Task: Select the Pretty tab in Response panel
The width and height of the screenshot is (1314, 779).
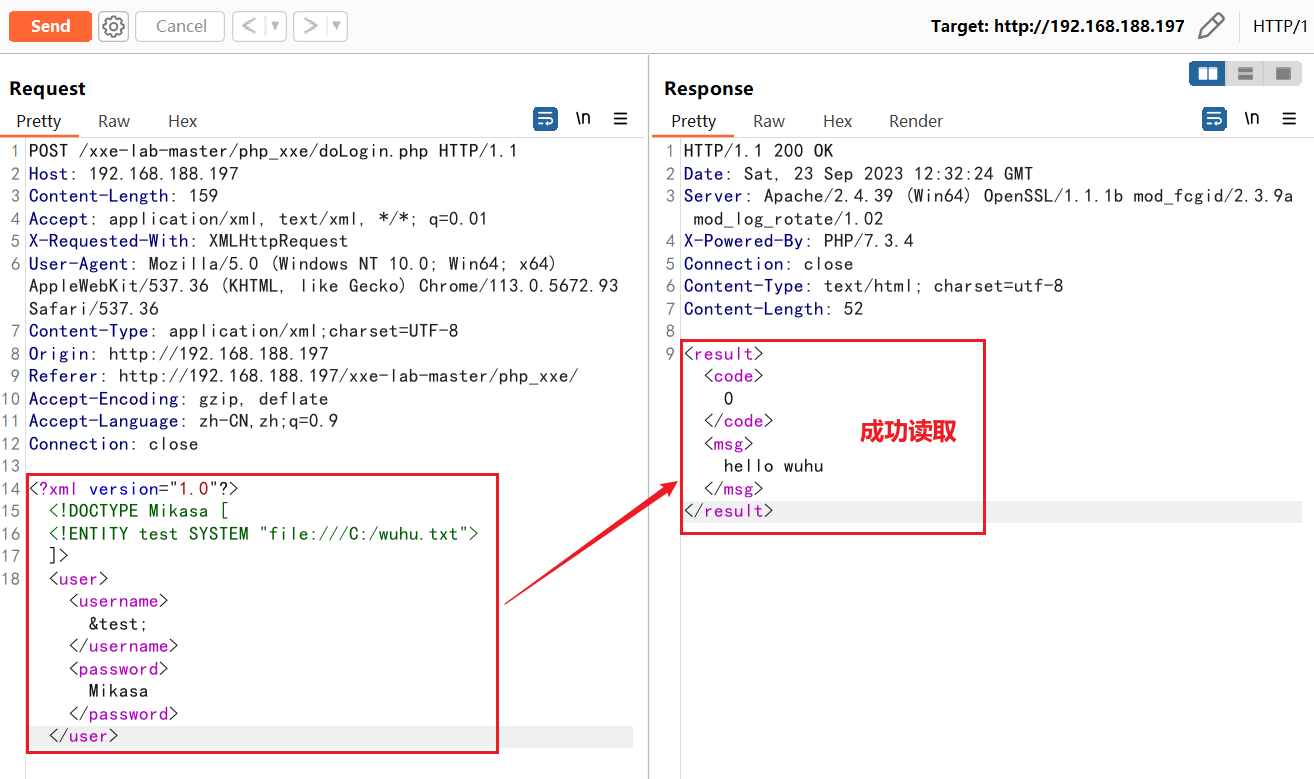Action: pyautogui.click(x=694, y=121)
